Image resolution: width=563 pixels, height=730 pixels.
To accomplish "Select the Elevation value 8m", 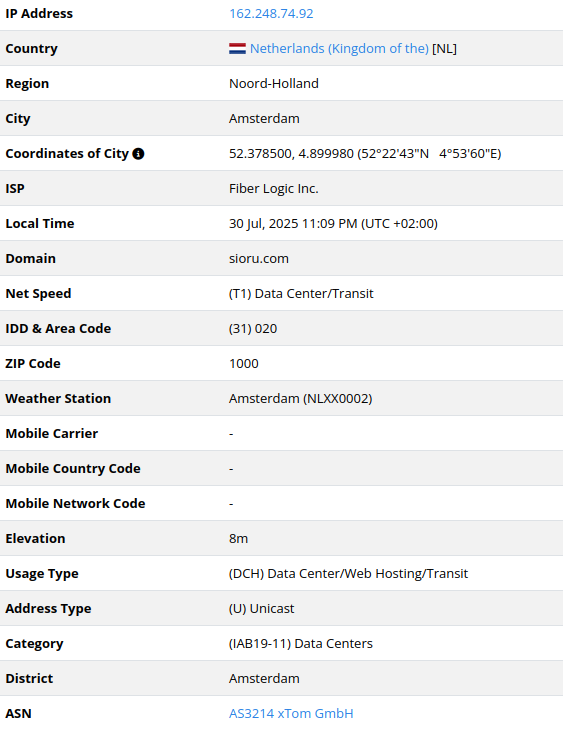I will (x=238, y=539).
